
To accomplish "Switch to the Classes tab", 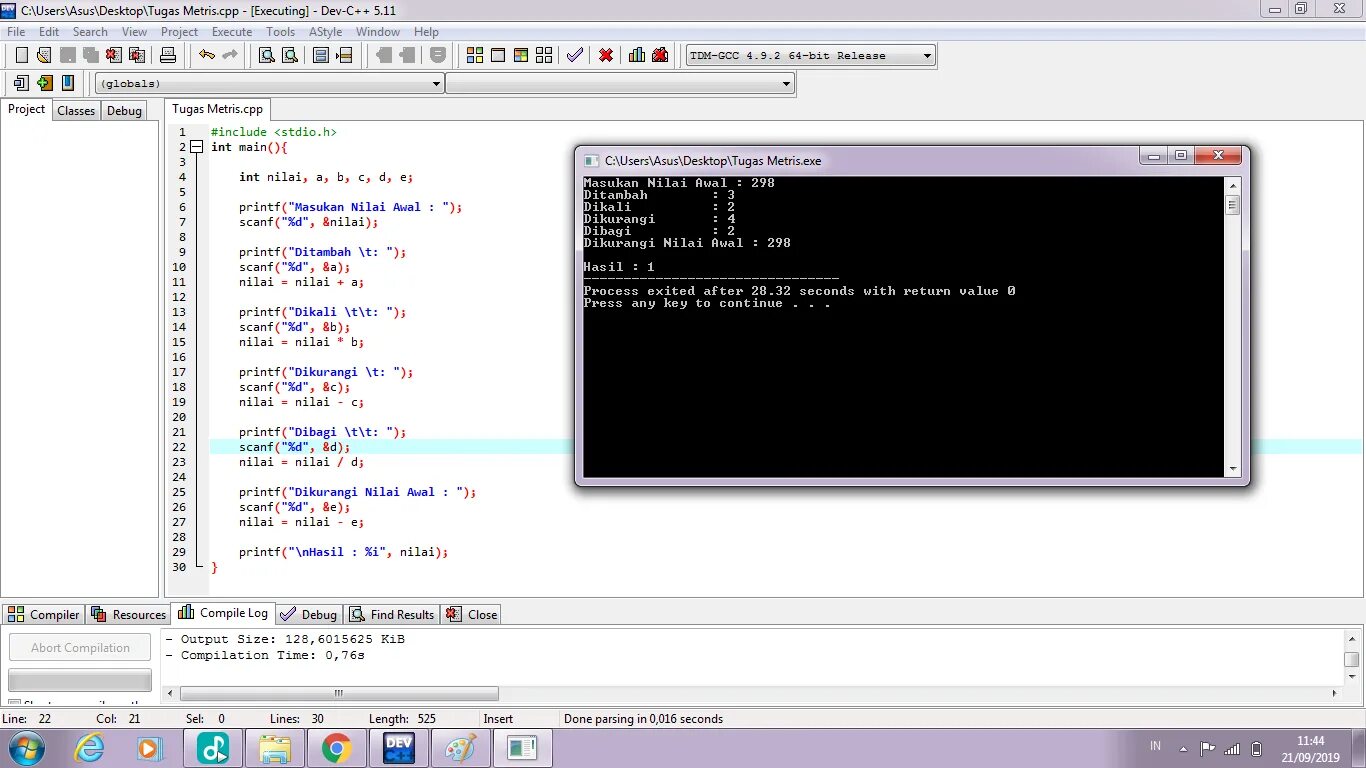I will [x=76, y=111].
